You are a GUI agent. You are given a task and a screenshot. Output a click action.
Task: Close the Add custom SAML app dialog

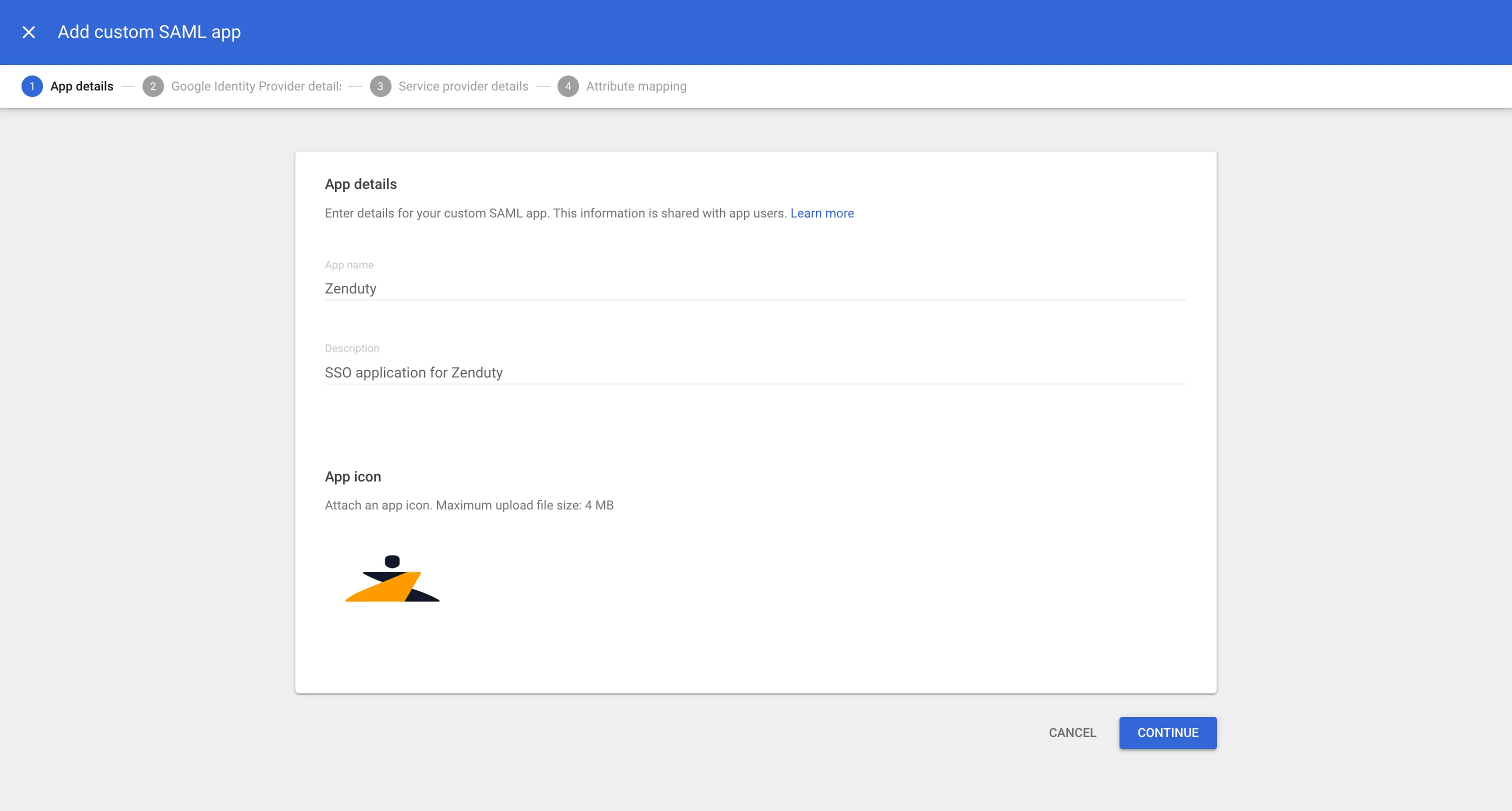(x=29, y=32)
